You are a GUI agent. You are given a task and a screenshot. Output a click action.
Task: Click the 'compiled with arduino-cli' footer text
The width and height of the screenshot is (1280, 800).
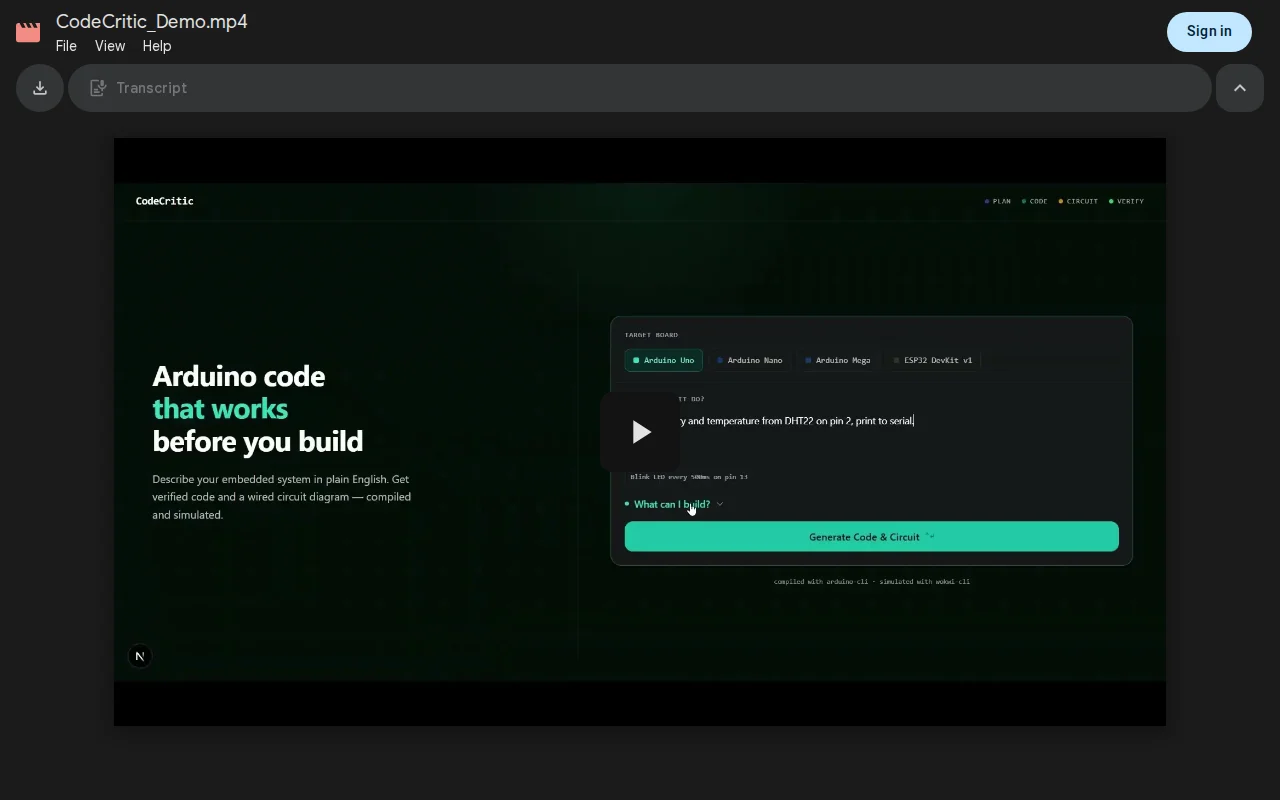(x=872, y=581)
